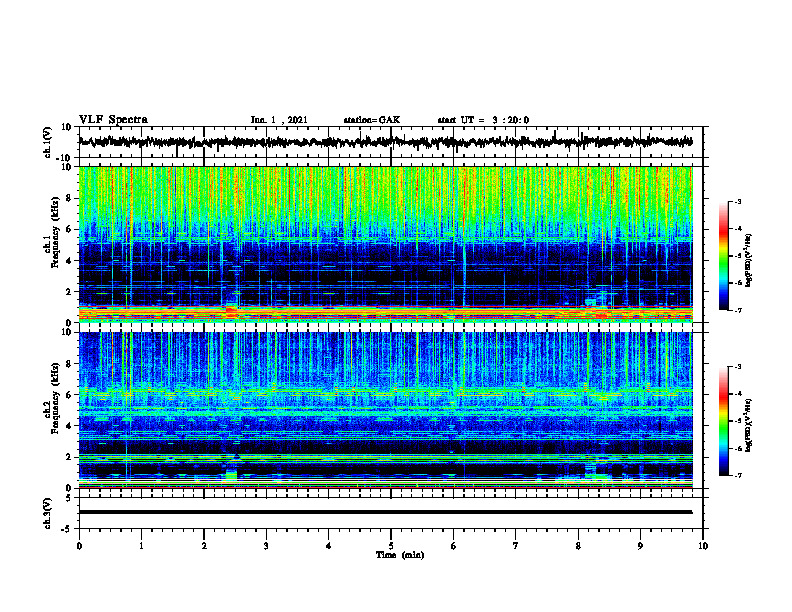Click the "VLF Spectra" plot title
The image size is (792, 612).
[x=113, y=120]
